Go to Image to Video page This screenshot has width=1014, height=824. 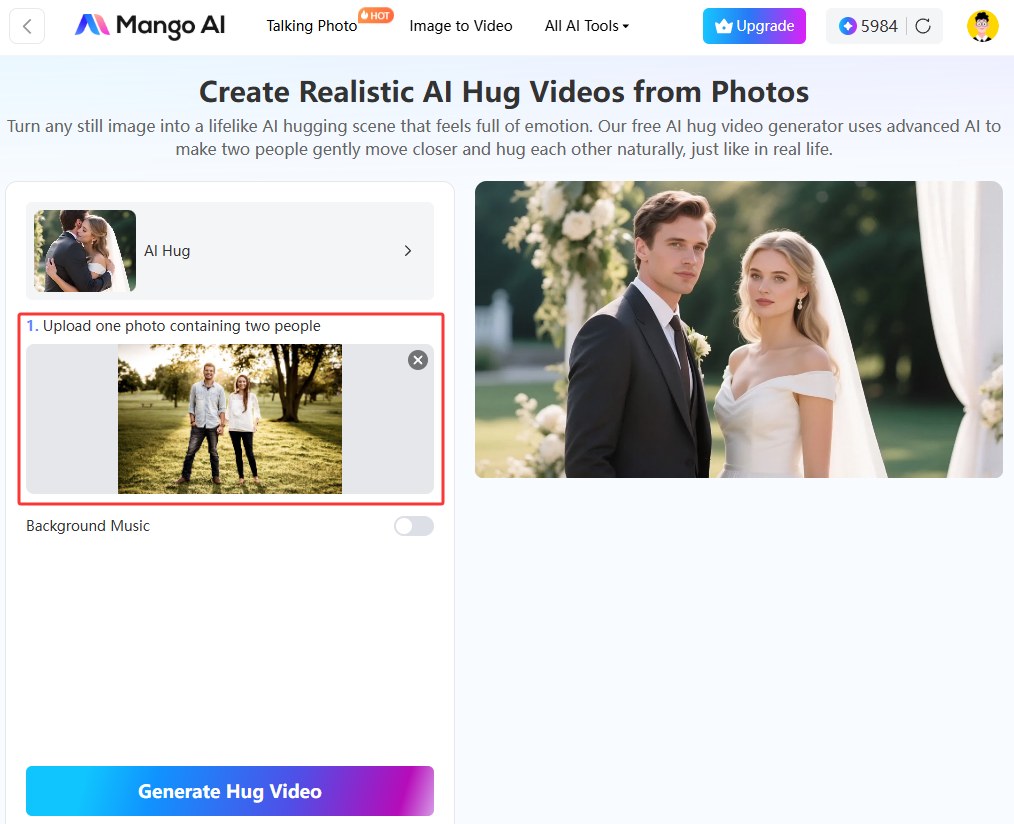(461, 26)
